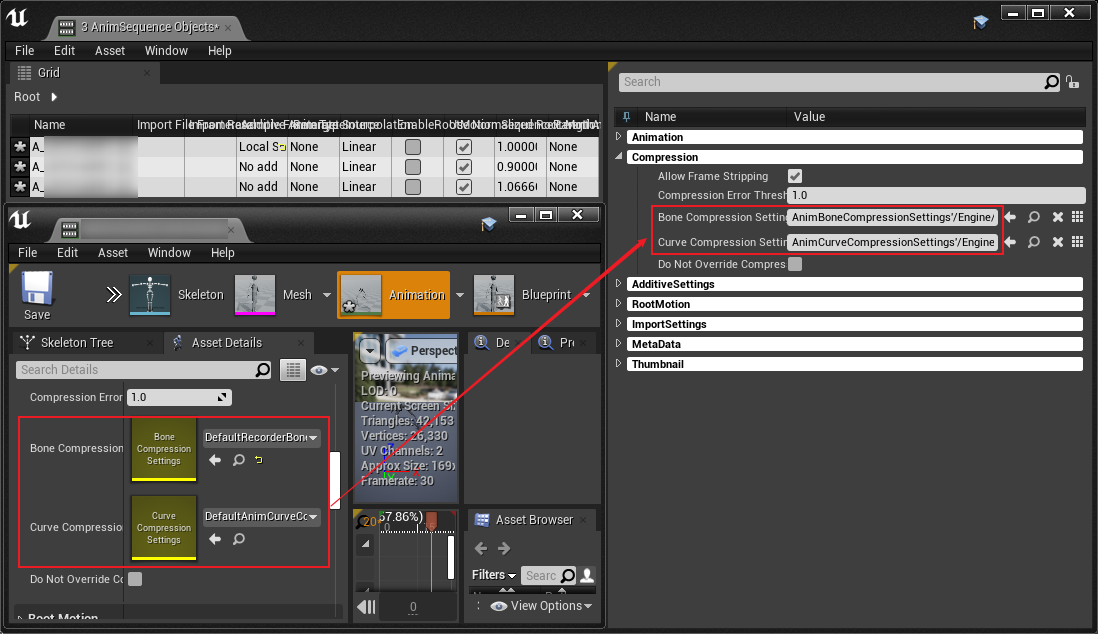
Task: Collapse the Compression category
Action: coord(619,157)
